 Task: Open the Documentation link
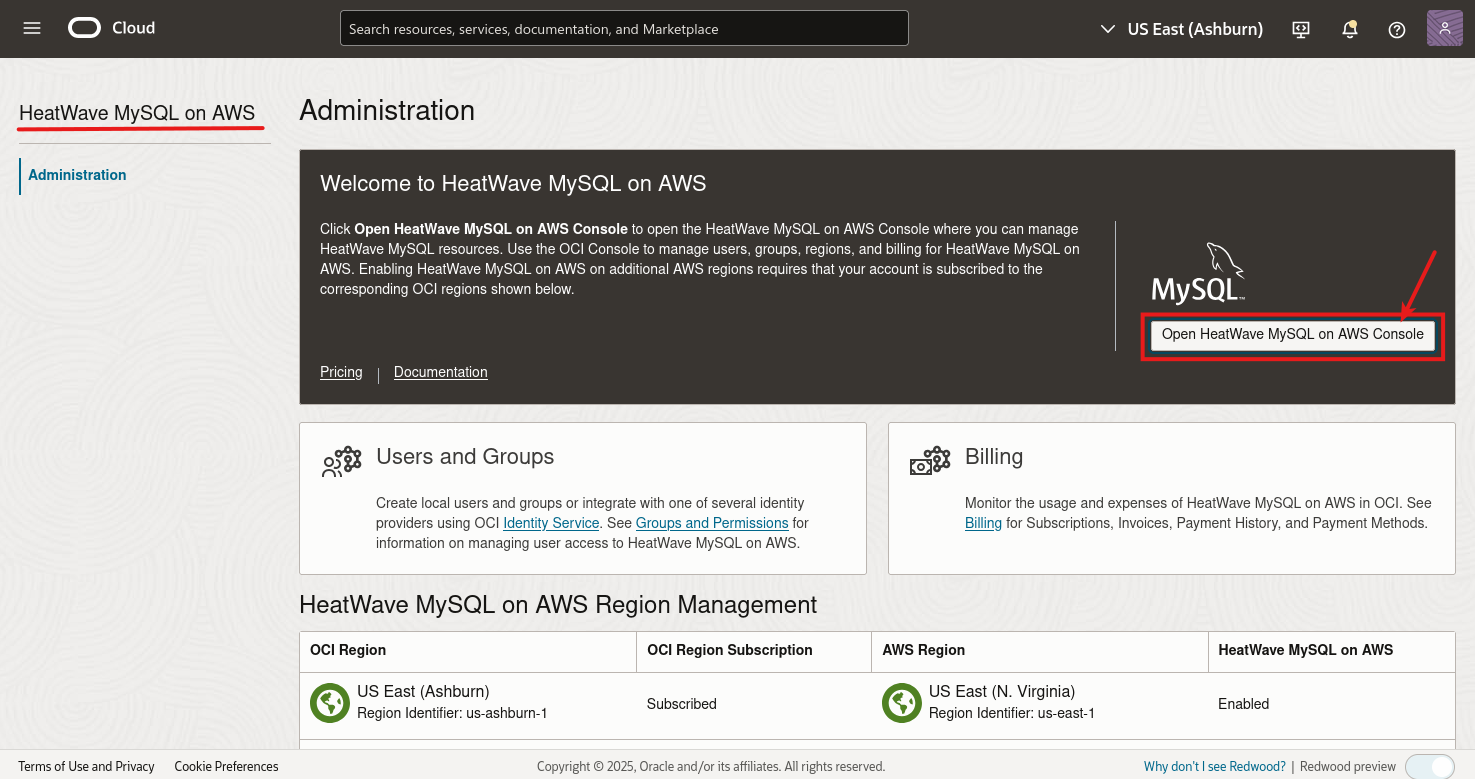tap(440, 372)
